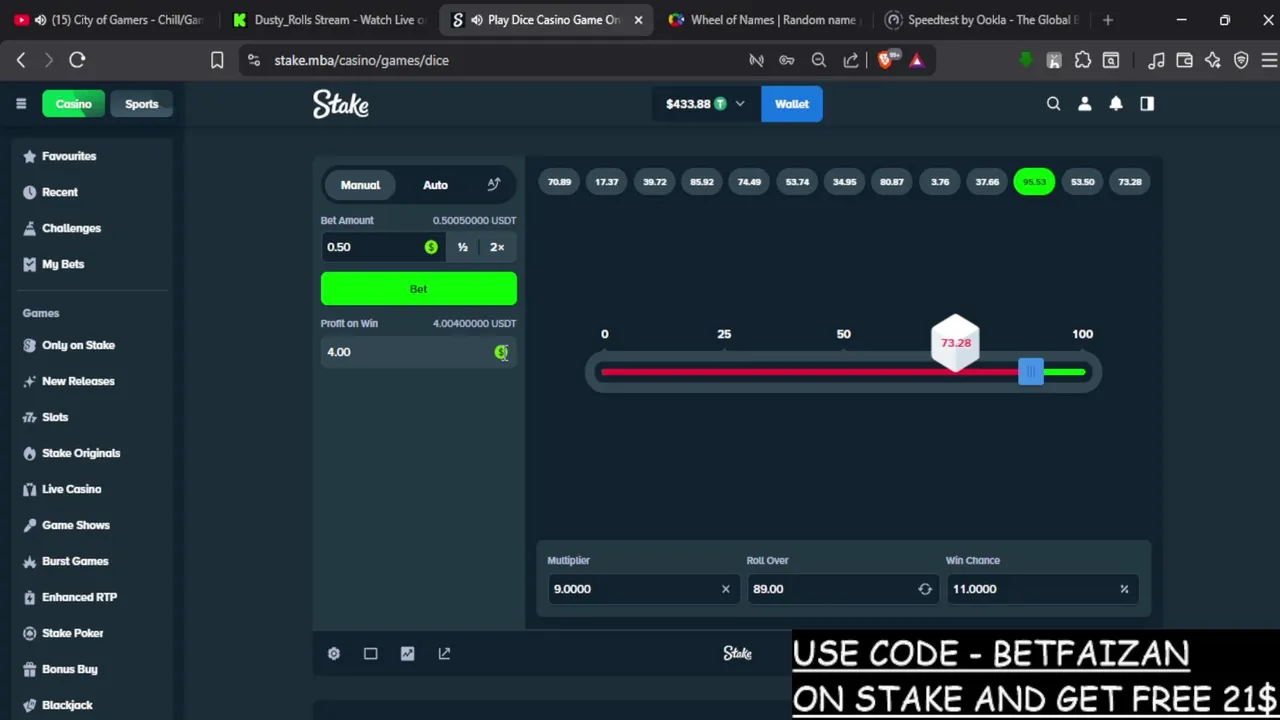Switch to Speedtest by Ookla tab
This screenshot has width=1280, height=720.
[982, 20]
